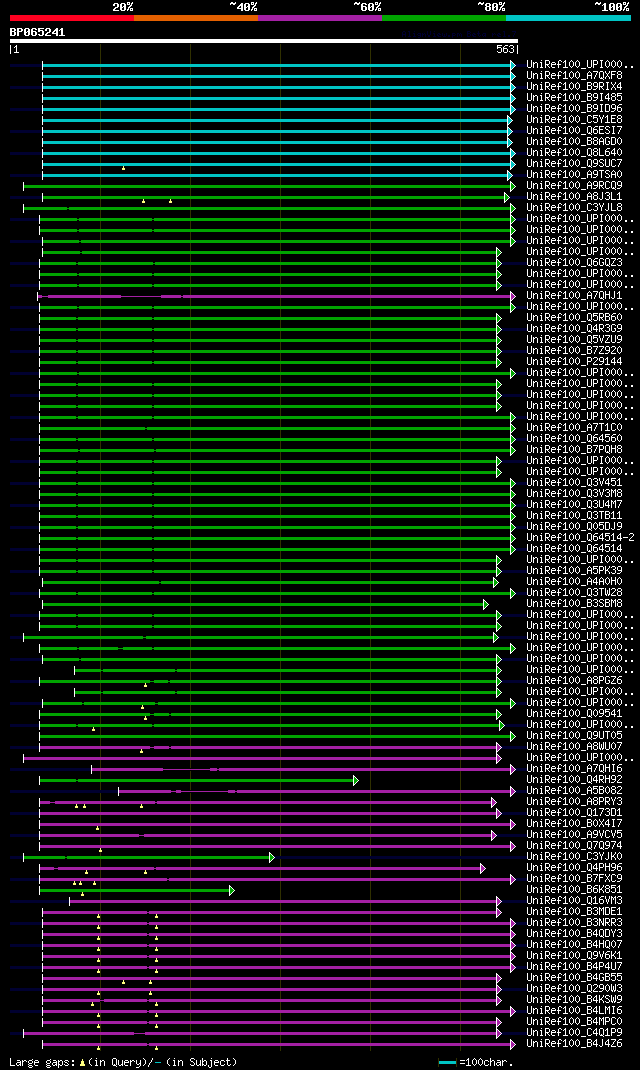The height and width of the screenshot is (1070, 640).
Task: Select hit UniRef100_B8AGD0
Action: point(574,141)
